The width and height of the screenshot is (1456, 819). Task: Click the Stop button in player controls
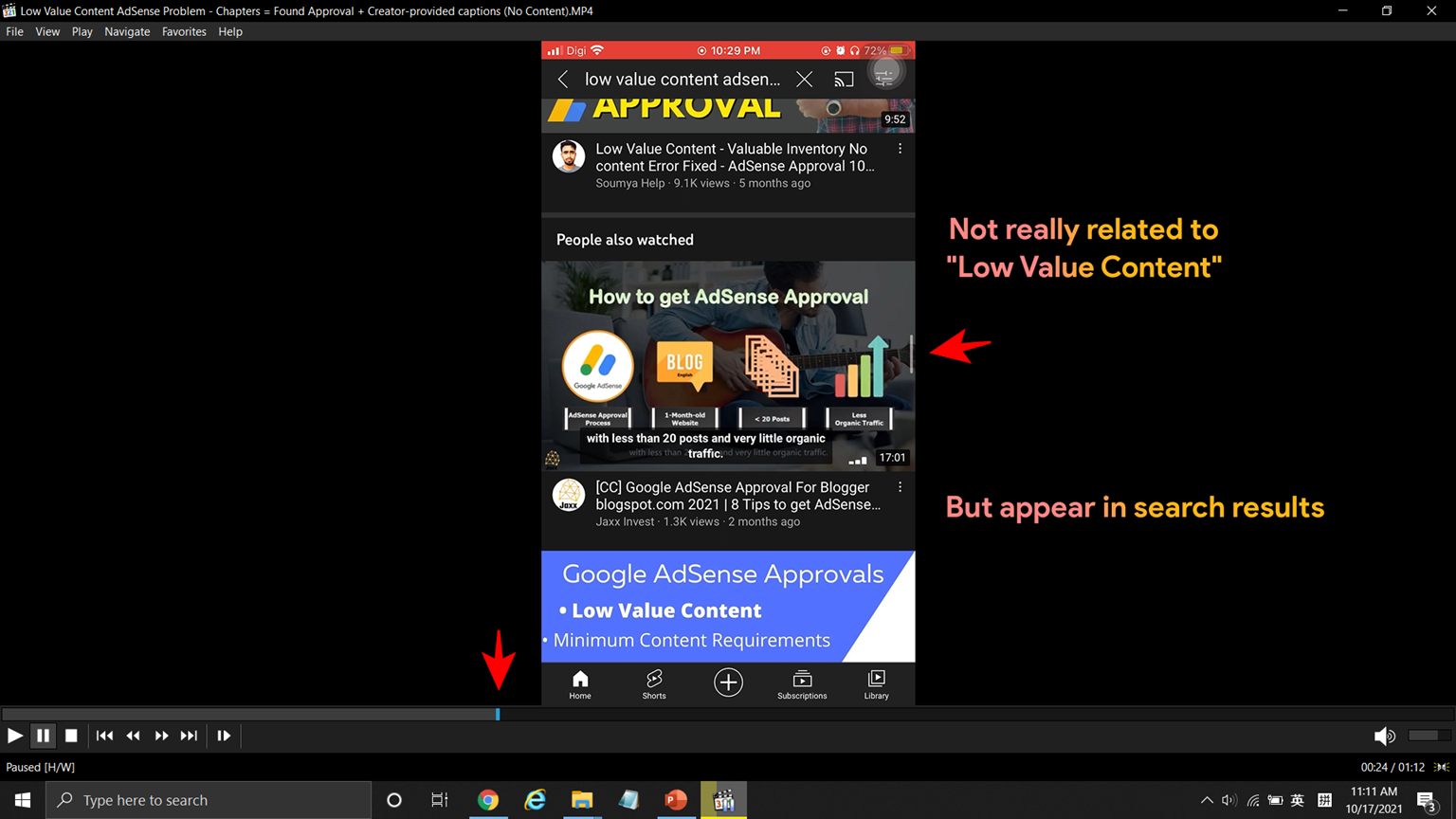[x=71, y=736]
